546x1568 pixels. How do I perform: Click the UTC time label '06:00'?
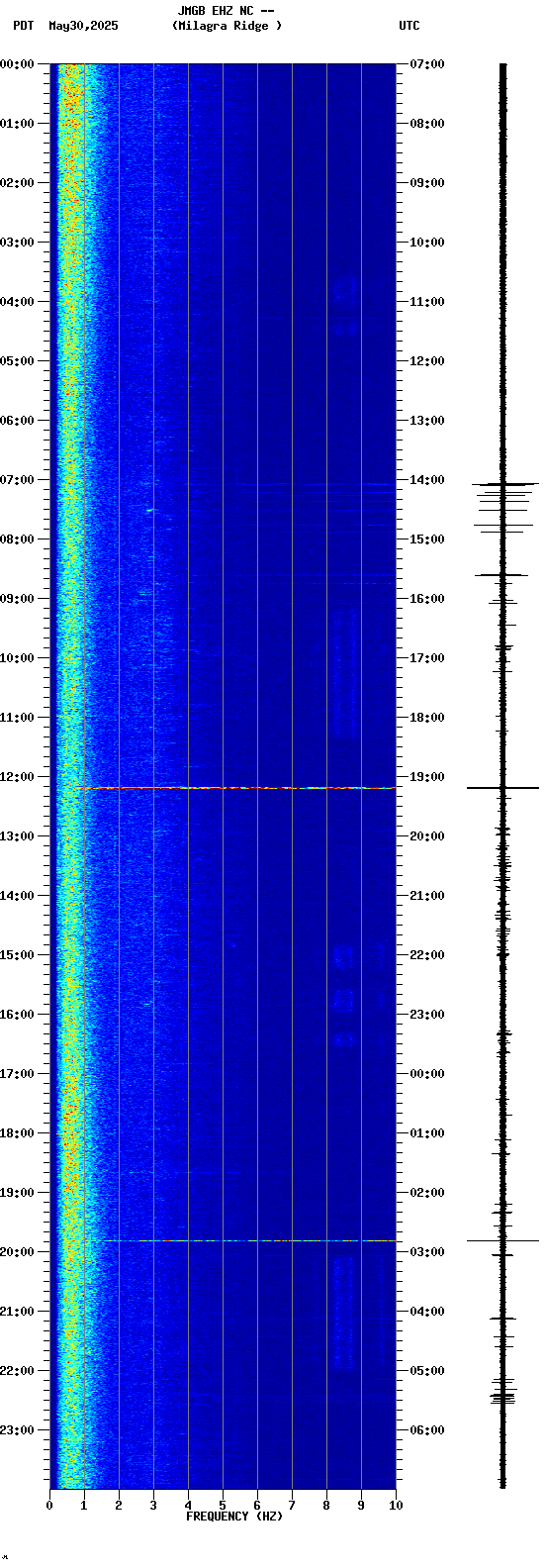tap(427, 1430)
